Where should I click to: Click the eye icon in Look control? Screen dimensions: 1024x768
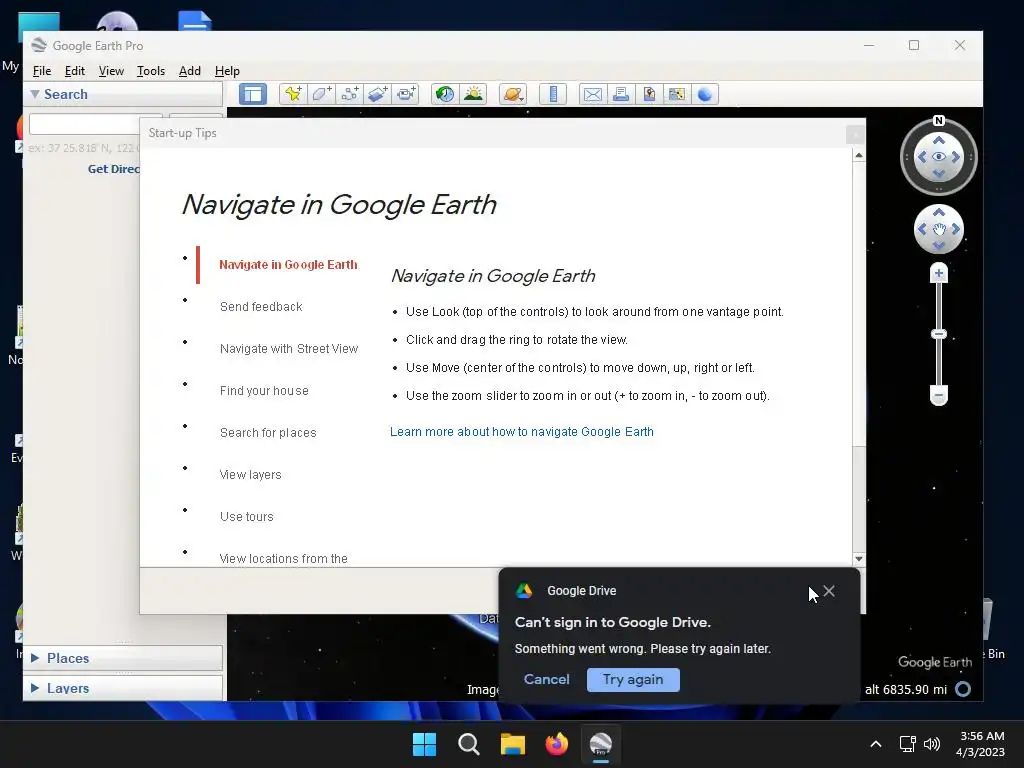point(938,157)
